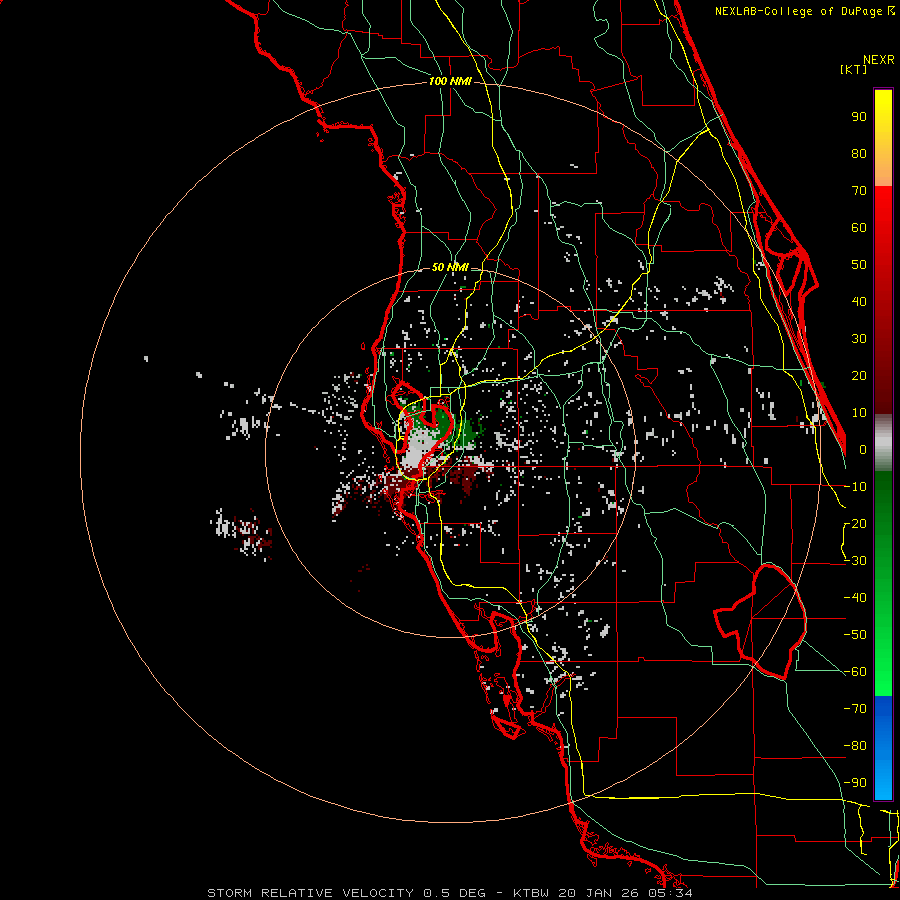
Task: Click the -50 scale value
Action: (855, 635)
